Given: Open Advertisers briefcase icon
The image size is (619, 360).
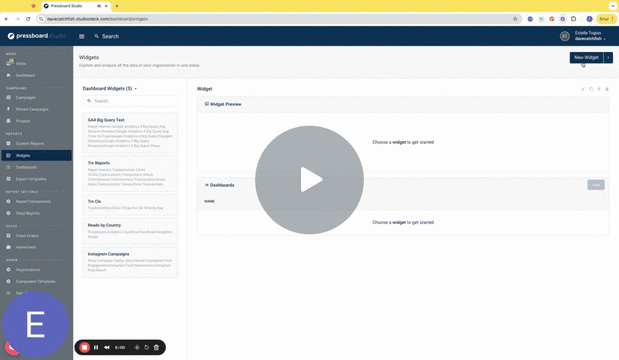Looking at the screenshot, I should [x=8, y=247].
